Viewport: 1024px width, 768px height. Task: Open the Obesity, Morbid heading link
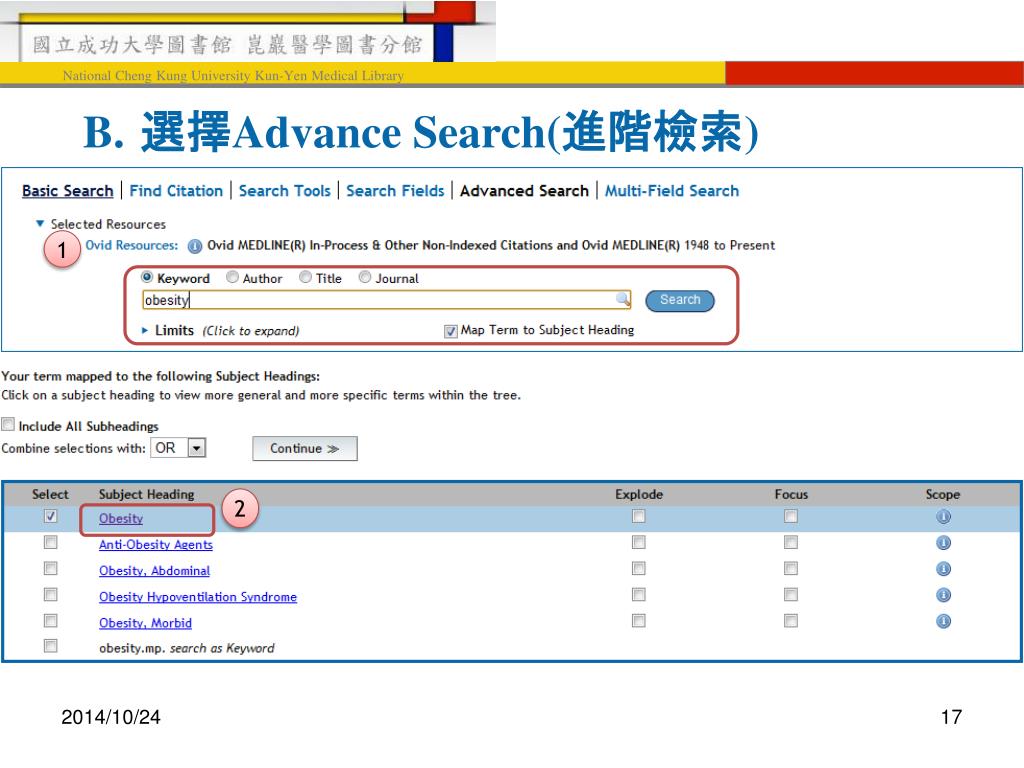(146, 623)
